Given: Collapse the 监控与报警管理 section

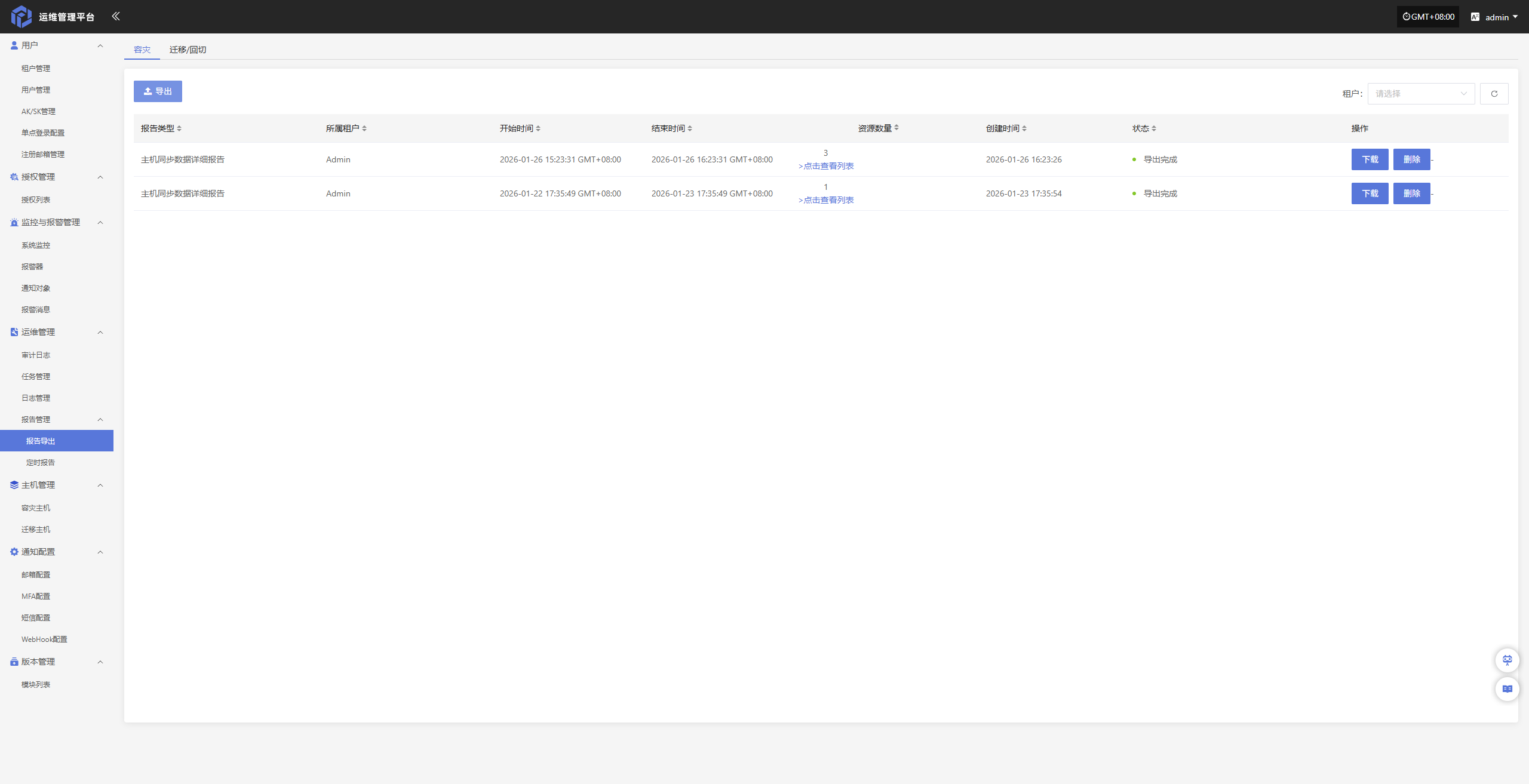Looking at the screenshot, I should (100, 223).
